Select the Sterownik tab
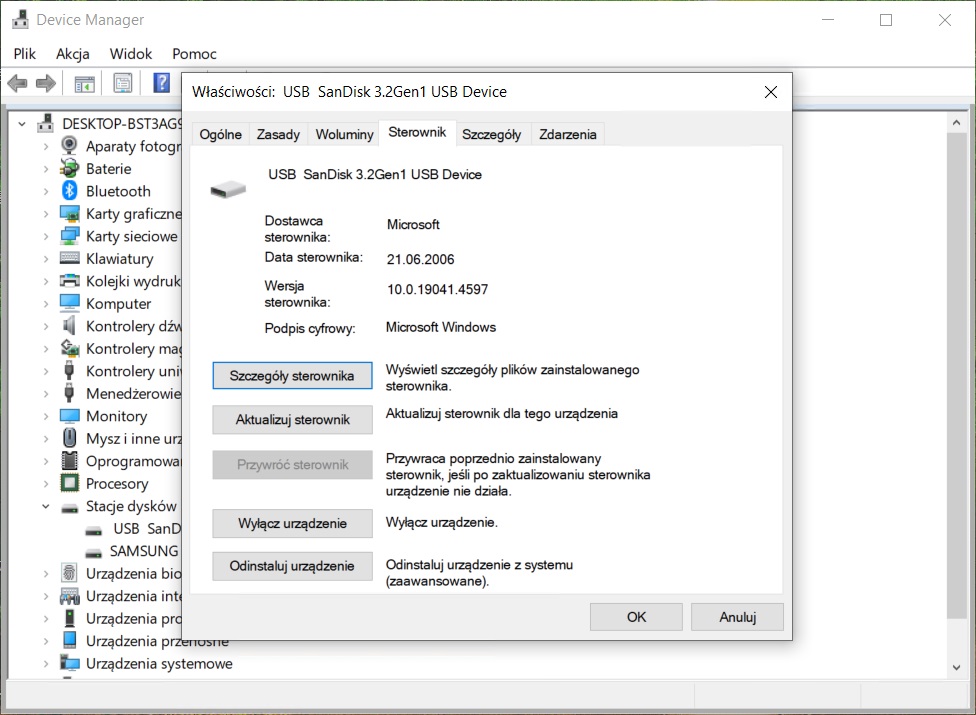 pyautogui.click(x=417, y=133)
